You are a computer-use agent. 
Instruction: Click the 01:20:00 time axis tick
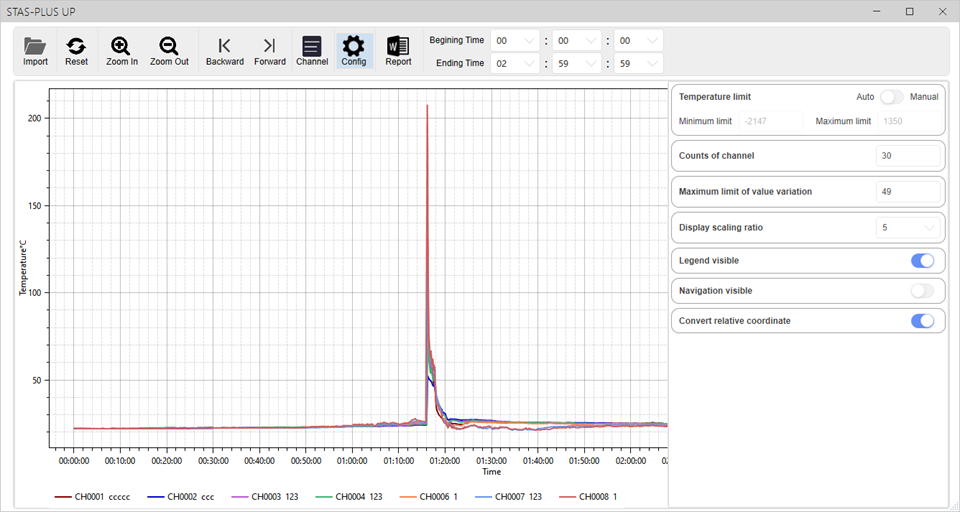[445, 461]
